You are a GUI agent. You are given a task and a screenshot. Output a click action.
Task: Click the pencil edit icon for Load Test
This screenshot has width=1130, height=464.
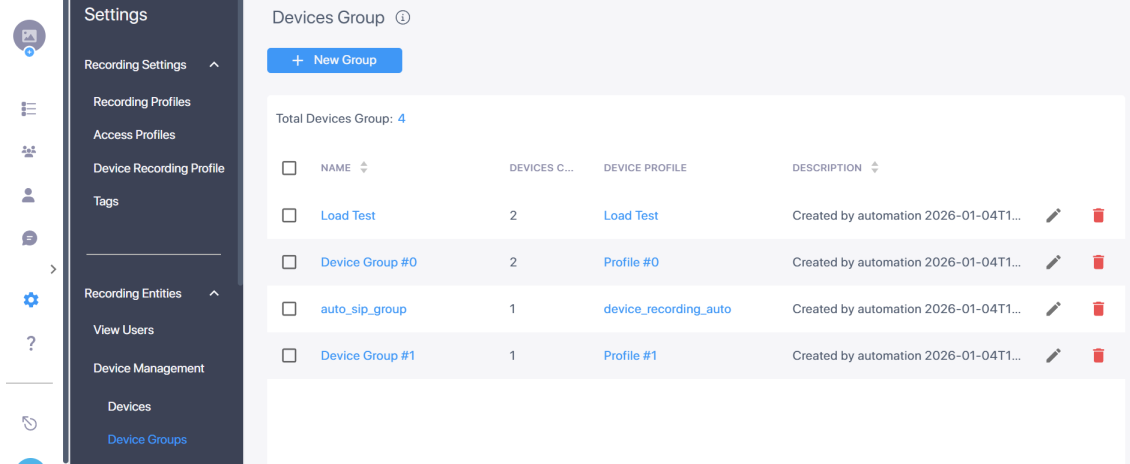coord(1053,216)
